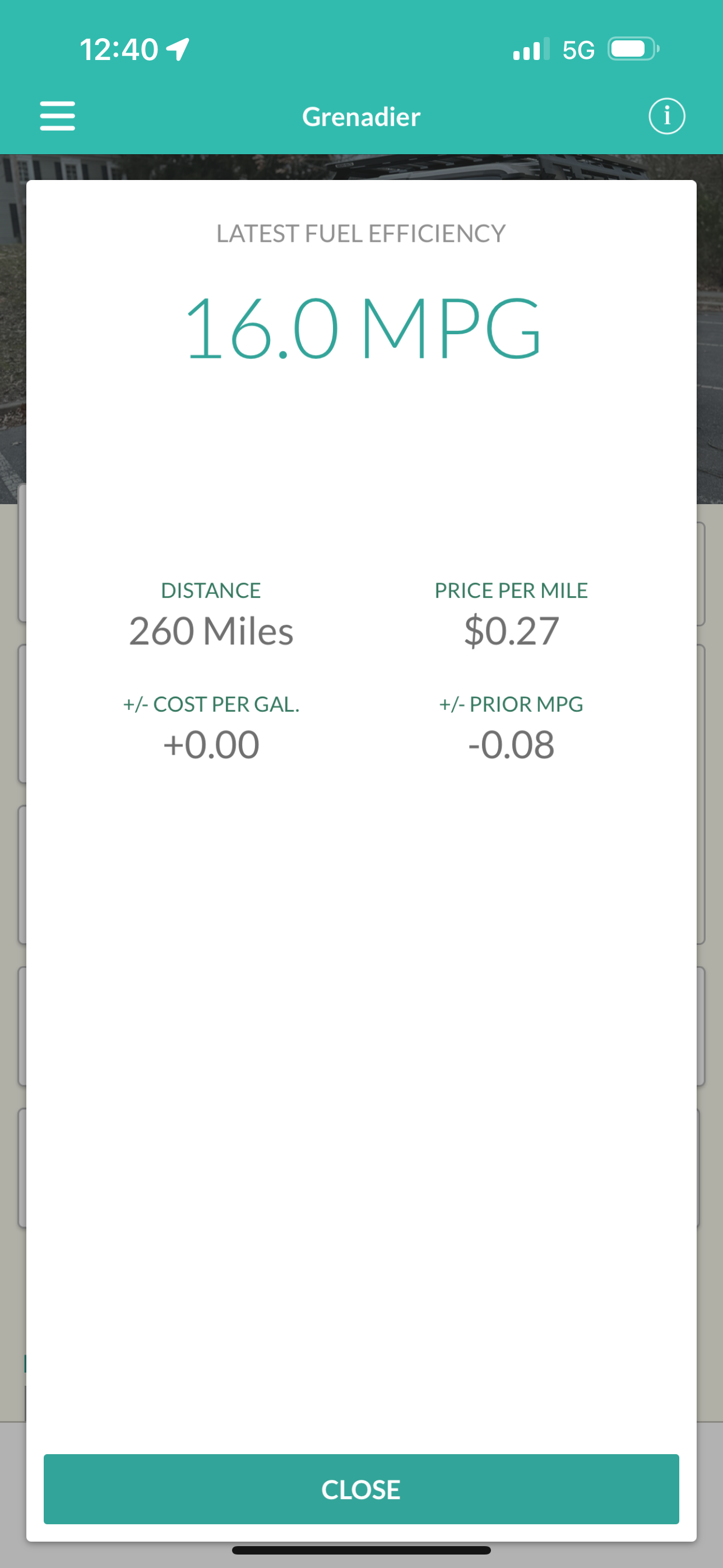This screenshot has height=1568, width=723.
Task: Tap the Grenadier vehicle title
Action: tap(361, 117)
